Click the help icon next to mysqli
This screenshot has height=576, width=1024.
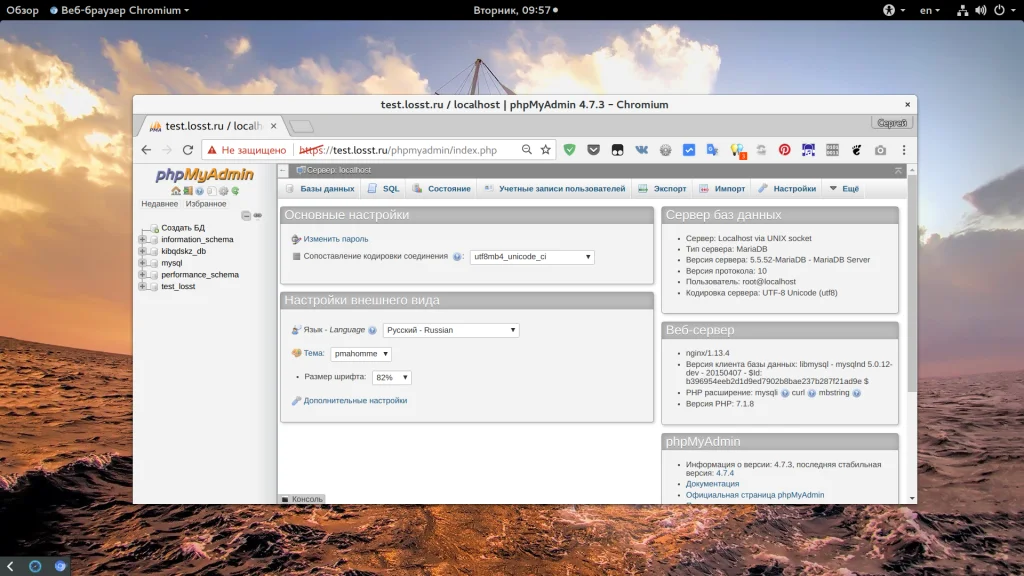coord(785,393)
